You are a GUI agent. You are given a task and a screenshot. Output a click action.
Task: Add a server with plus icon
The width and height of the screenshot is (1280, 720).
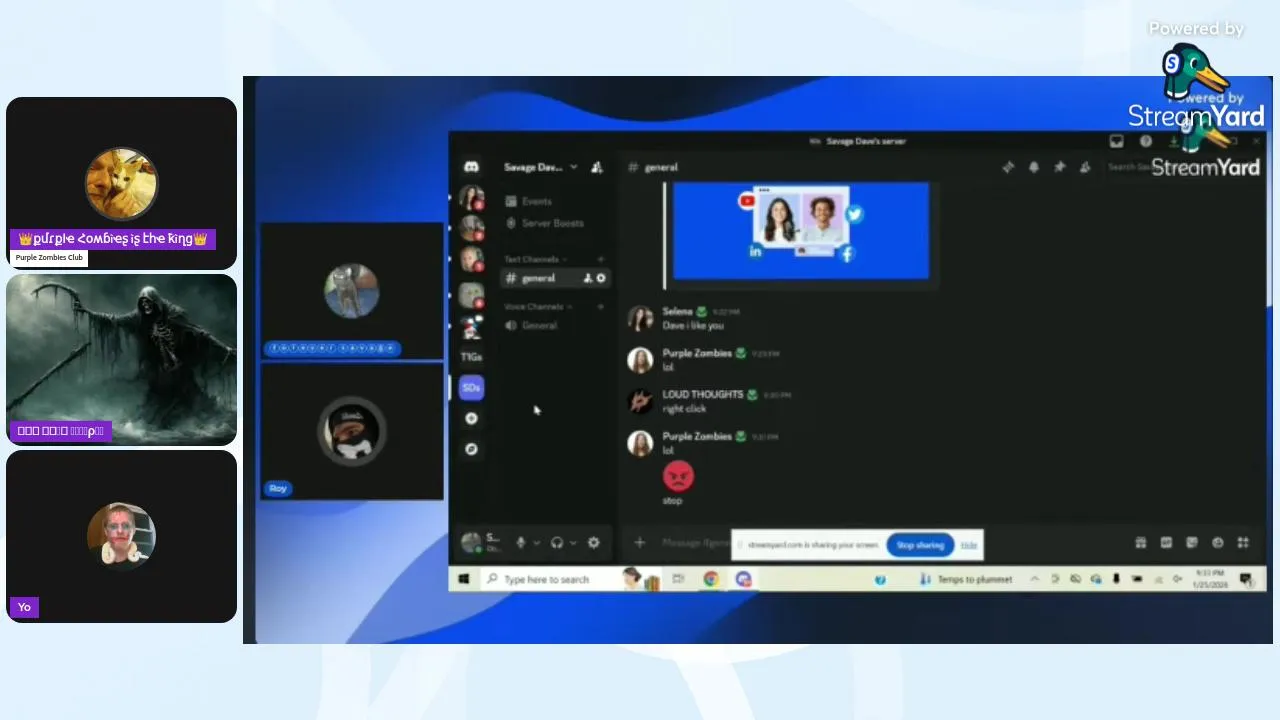pos(471,419)
